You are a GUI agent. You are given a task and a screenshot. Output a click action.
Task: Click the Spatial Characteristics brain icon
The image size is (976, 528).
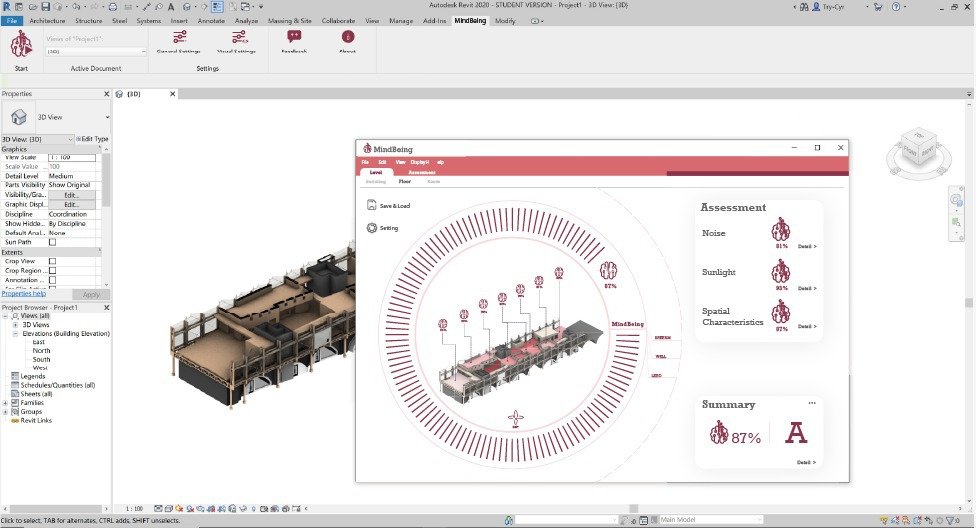click(781, 312)
